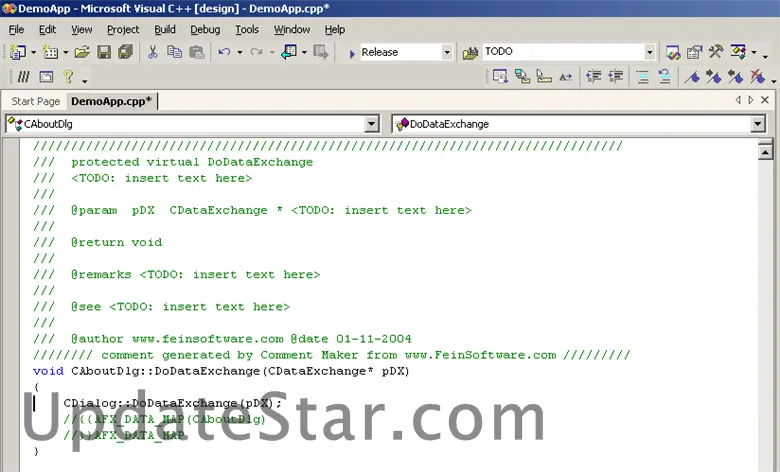Screen dimensions: 780x472
Task: Comment out selected lines icon
Action: [x=643, y=77]
